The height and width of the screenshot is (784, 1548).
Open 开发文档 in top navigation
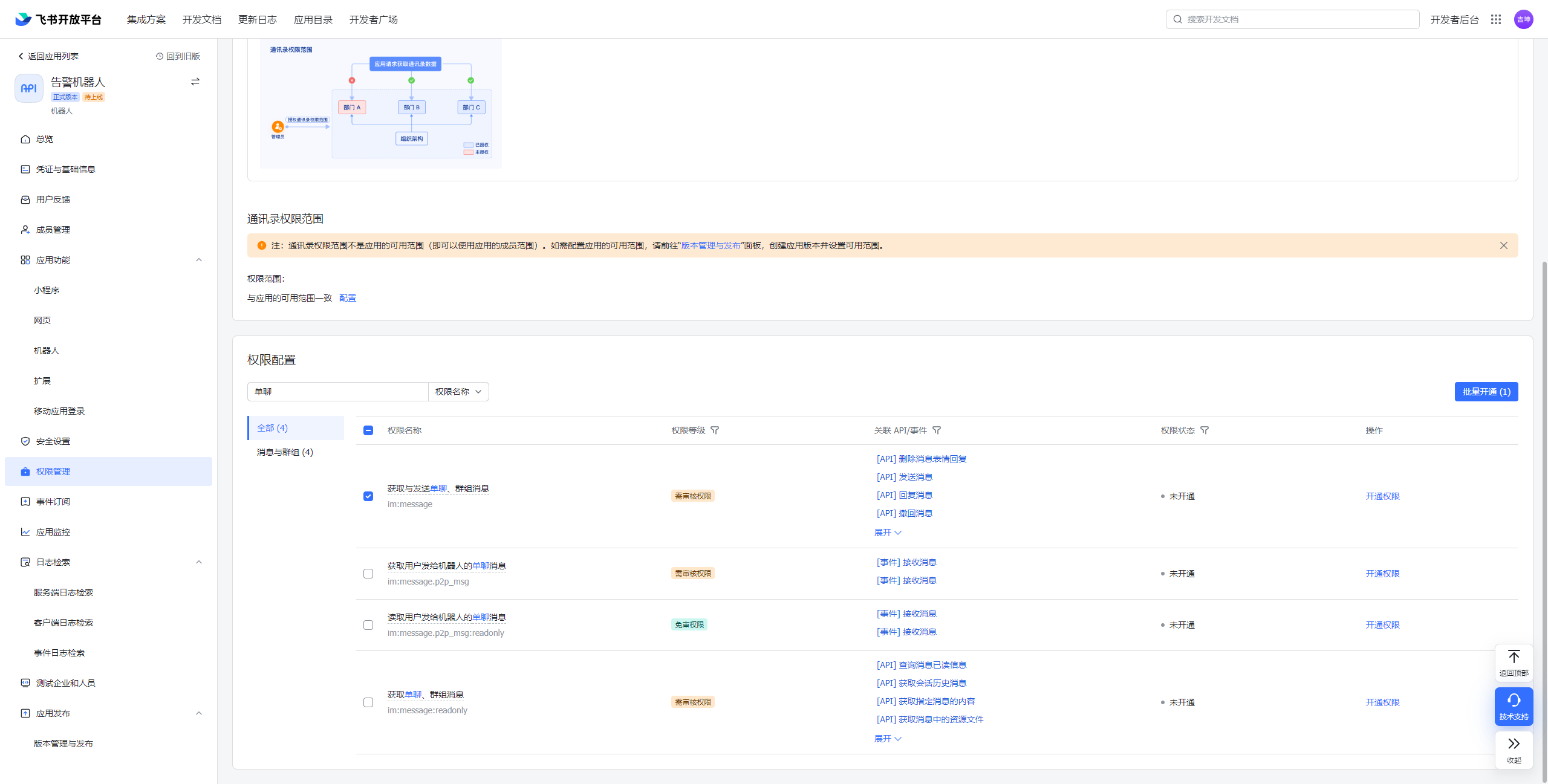[x=202, y=19]
